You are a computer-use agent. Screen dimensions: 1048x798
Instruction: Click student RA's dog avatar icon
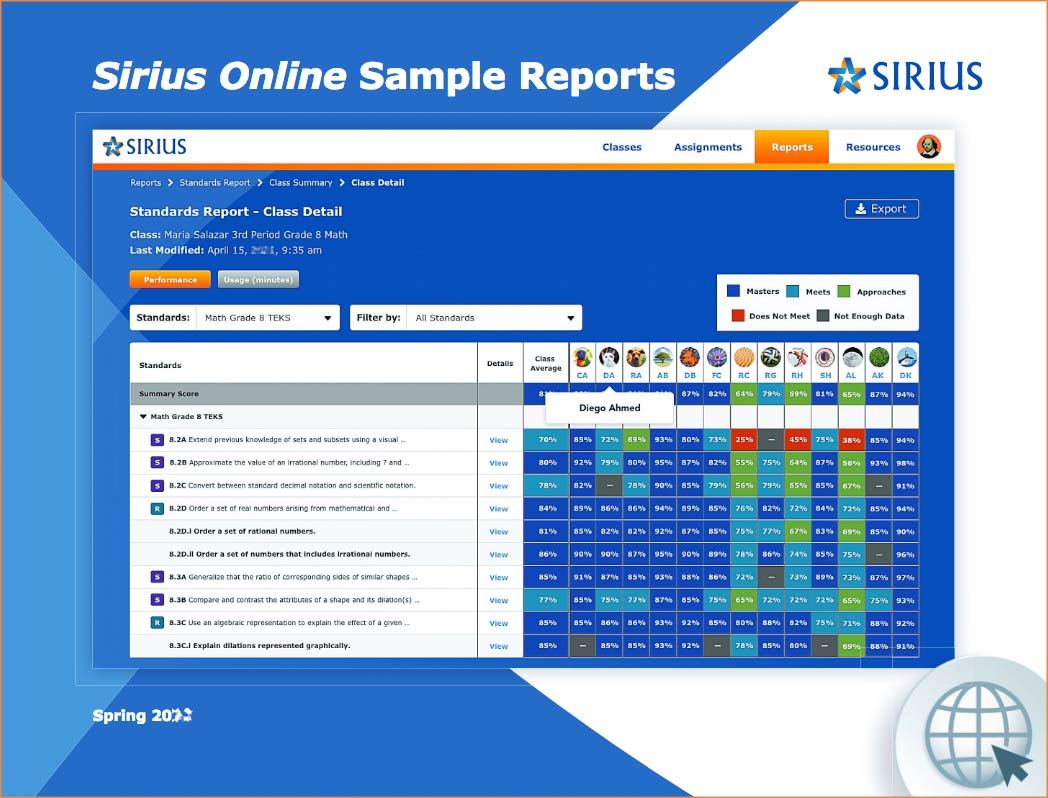coord(636,357)
